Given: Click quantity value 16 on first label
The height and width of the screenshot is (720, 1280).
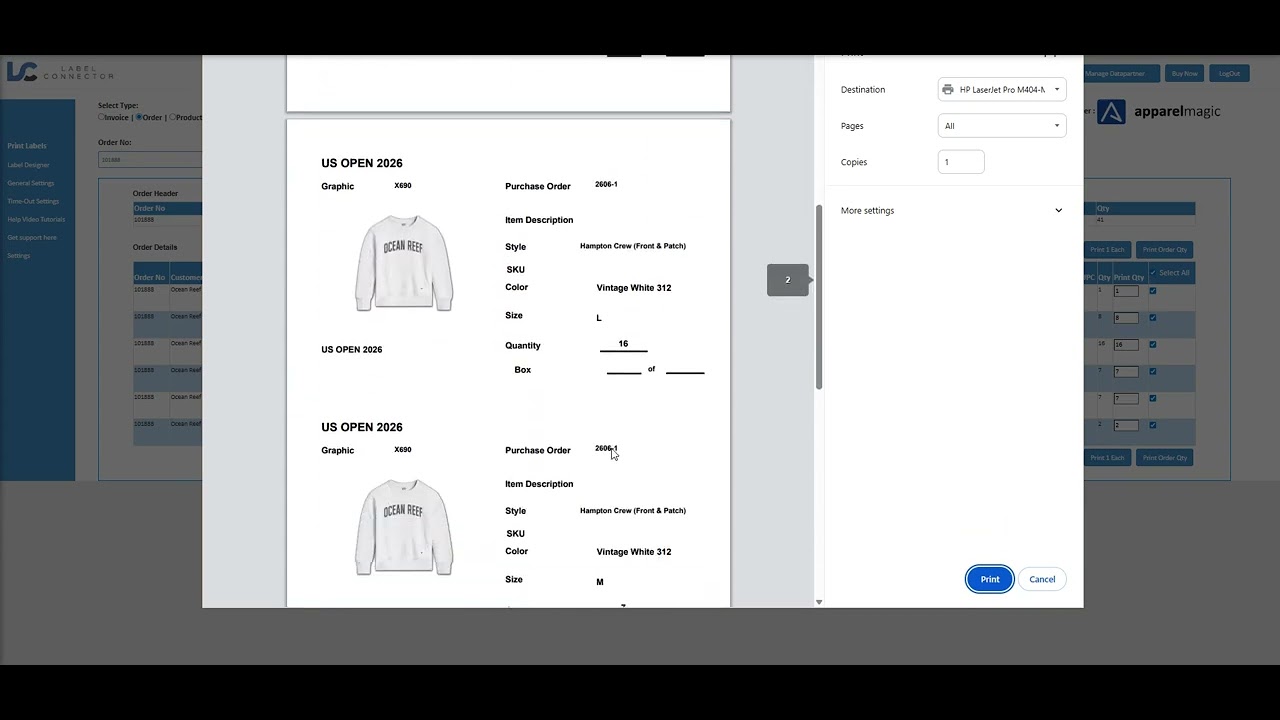Looking at the screenshot, I should pos(623,344).
